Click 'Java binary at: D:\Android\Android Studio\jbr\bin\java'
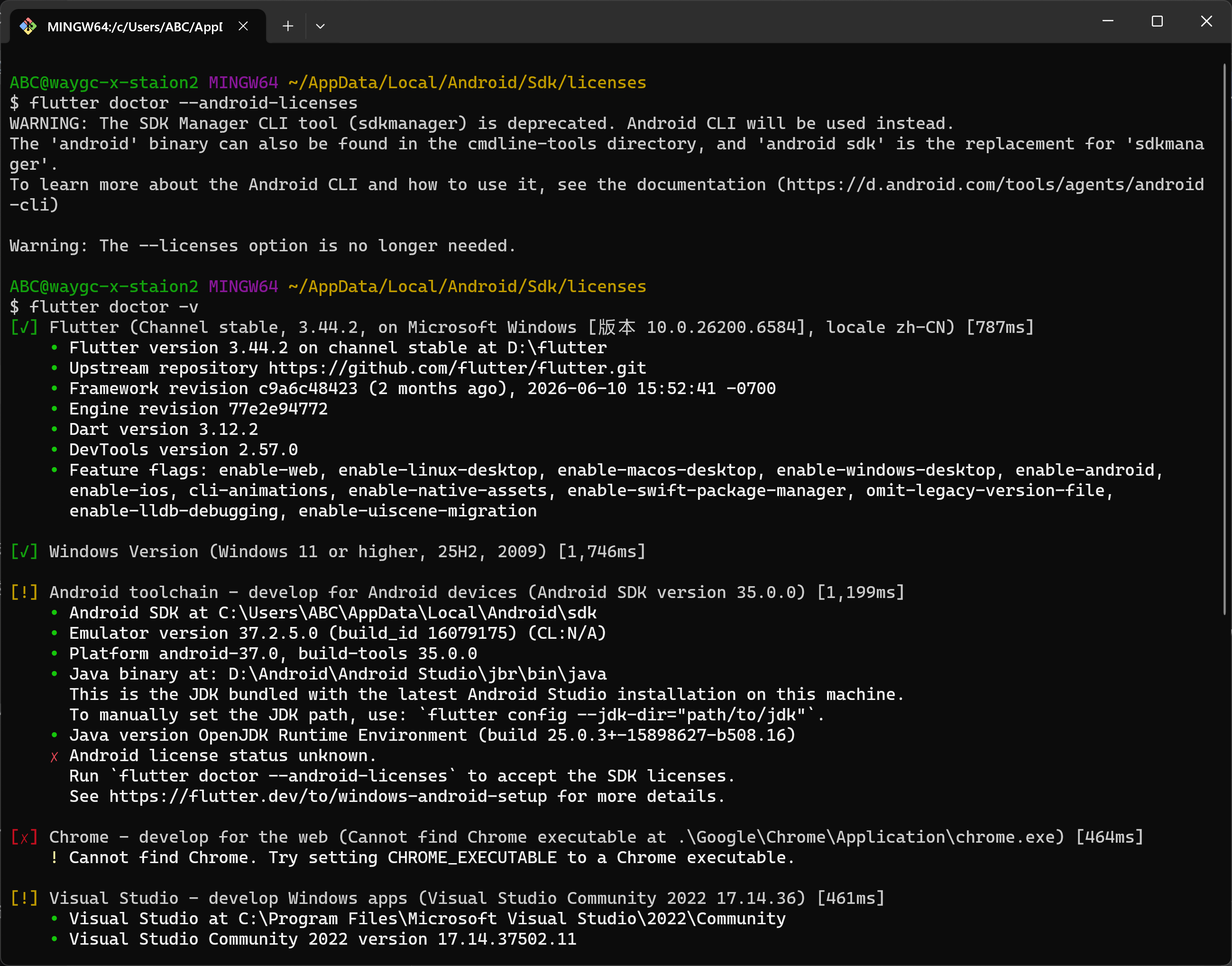 pos(338,674)
